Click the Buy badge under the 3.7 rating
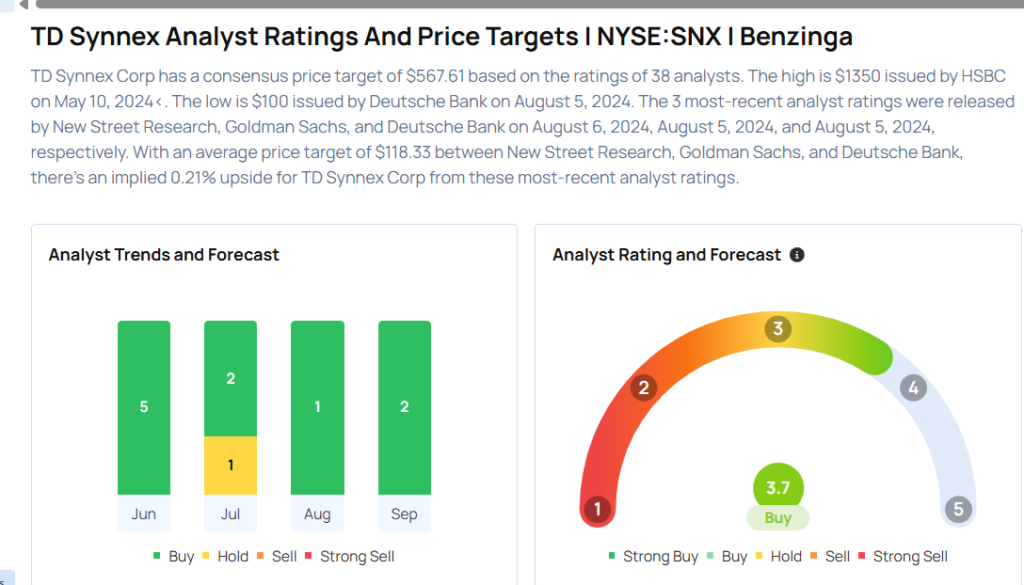This screenshot has height=585, width=1024. tap(778, 517)
